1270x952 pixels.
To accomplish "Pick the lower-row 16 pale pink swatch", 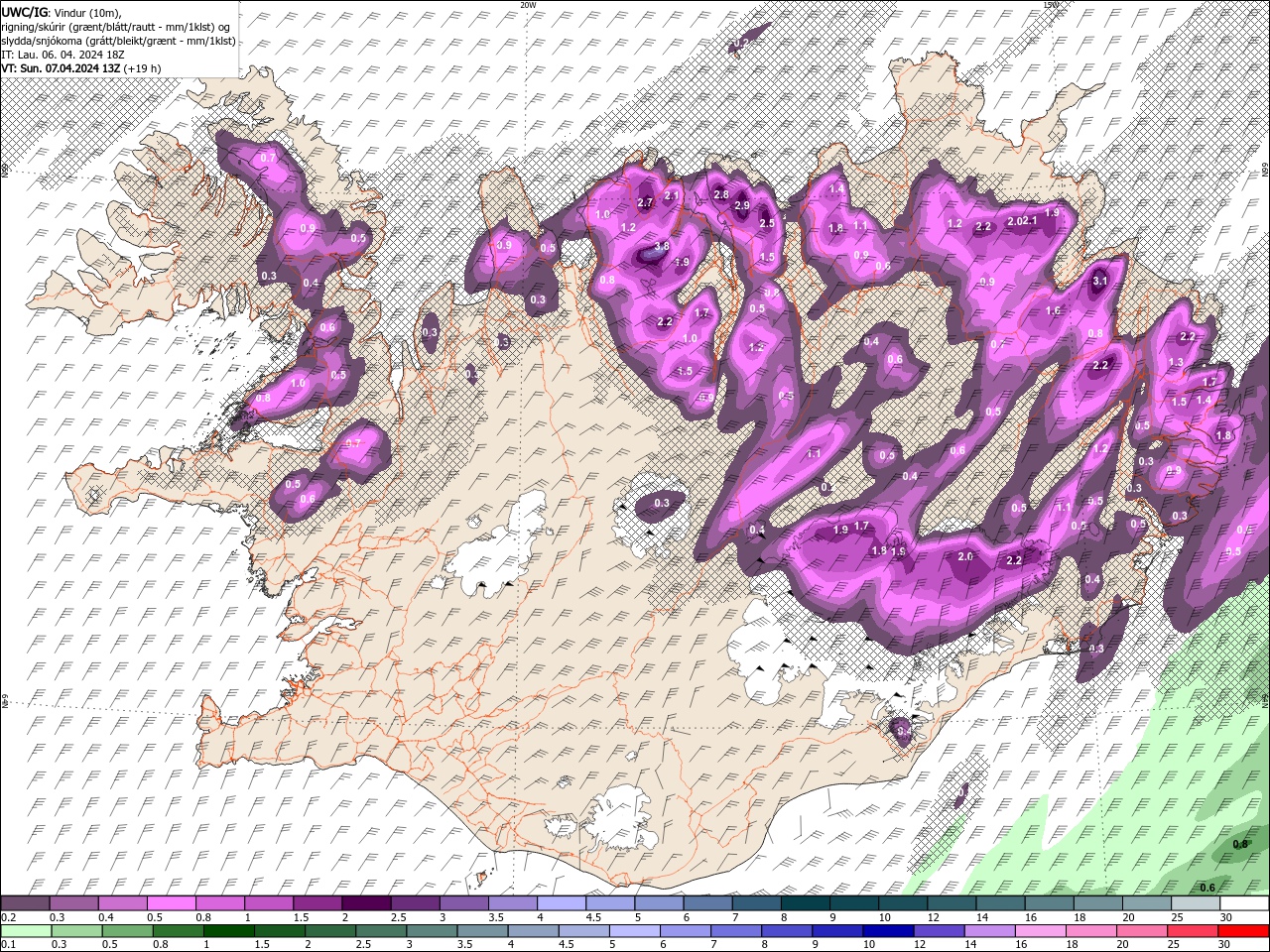I will coord(1040,931).
